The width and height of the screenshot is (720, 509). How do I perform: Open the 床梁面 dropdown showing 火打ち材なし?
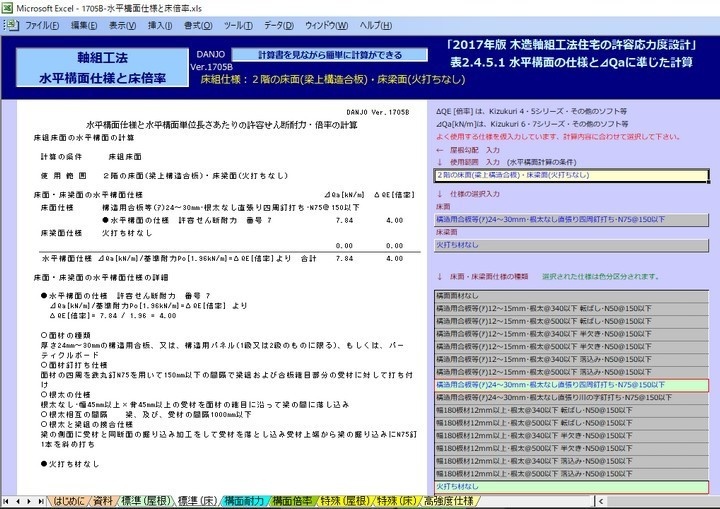[x=571, y=245]
